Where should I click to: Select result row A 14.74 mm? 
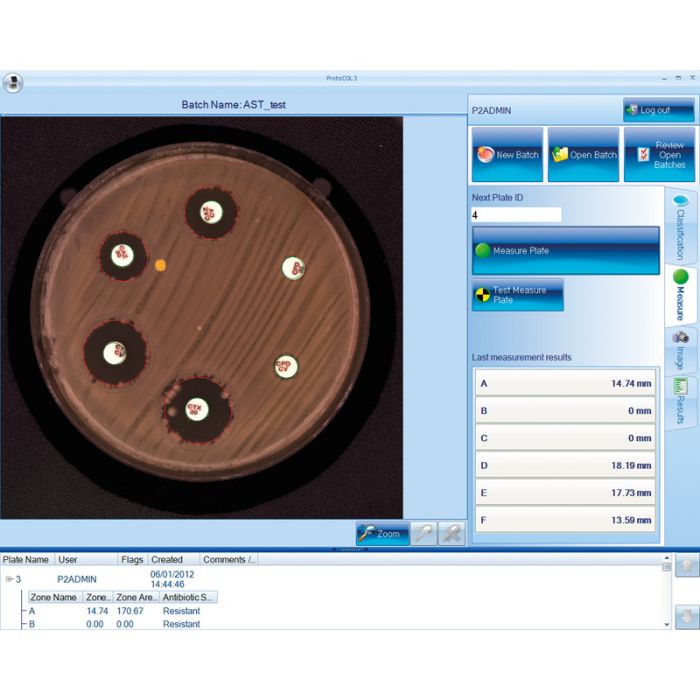click(565, 383)
